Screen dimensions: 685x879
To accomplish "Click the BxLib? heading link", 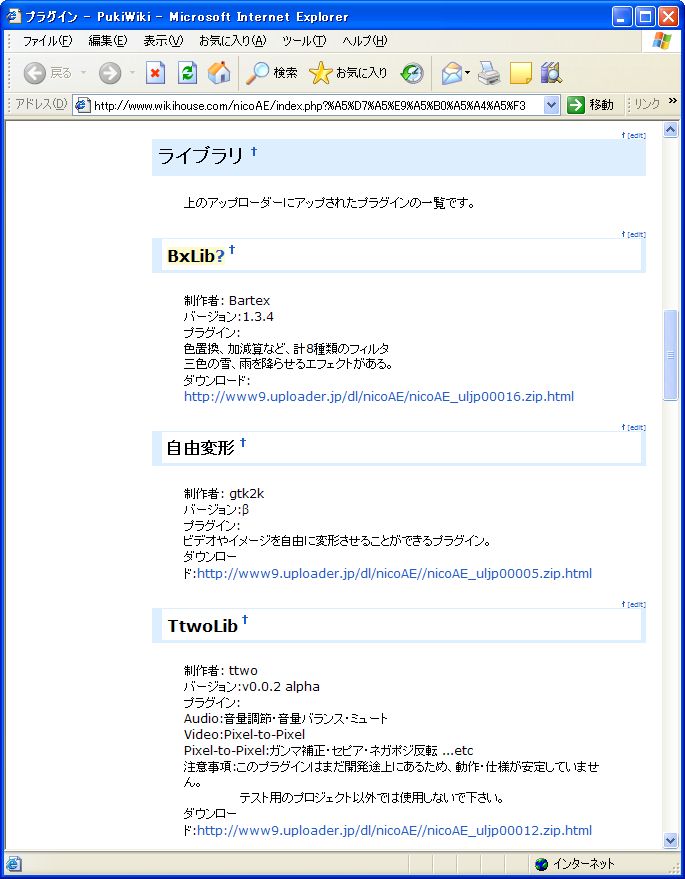I will pyautogui.click(x=196, y=256).
